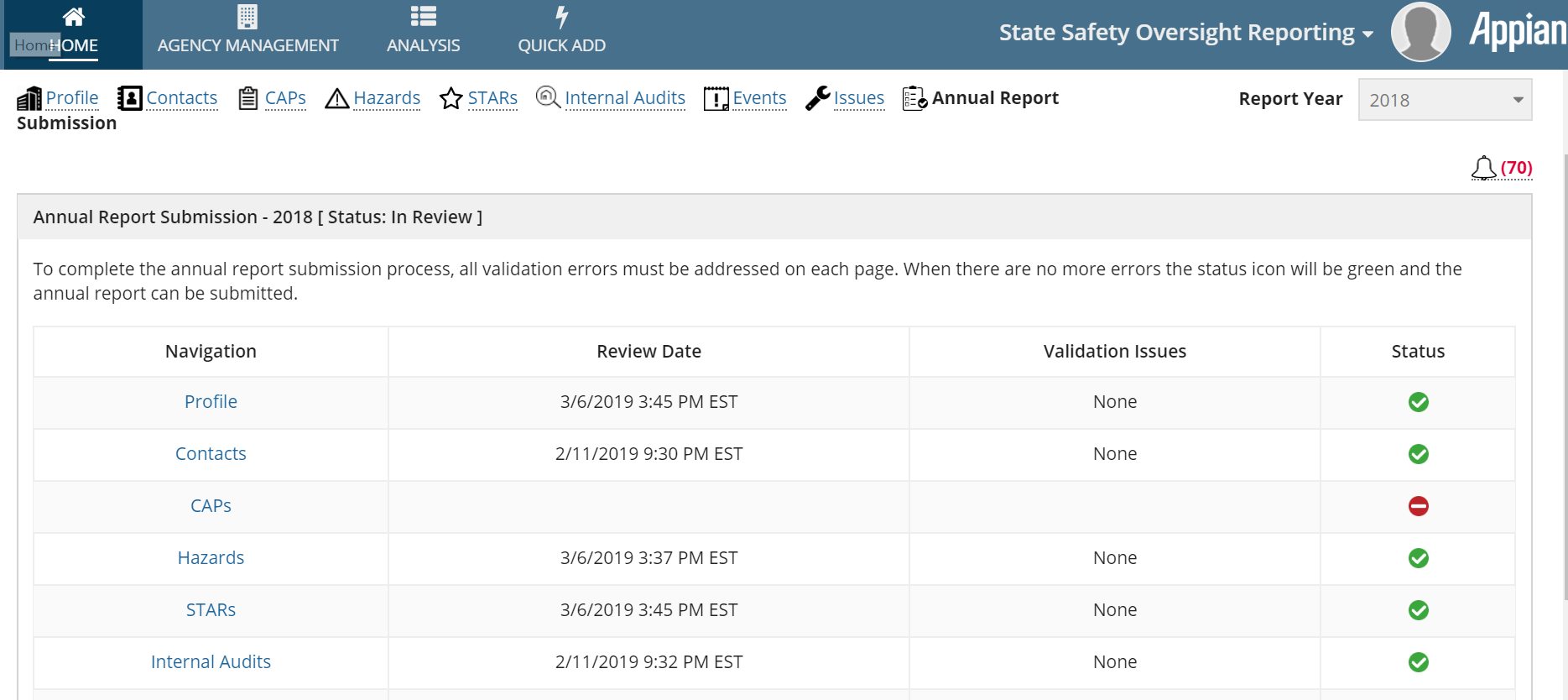Click the notification bell icon
The image size is (1568, 700).
click(1483, 168)
